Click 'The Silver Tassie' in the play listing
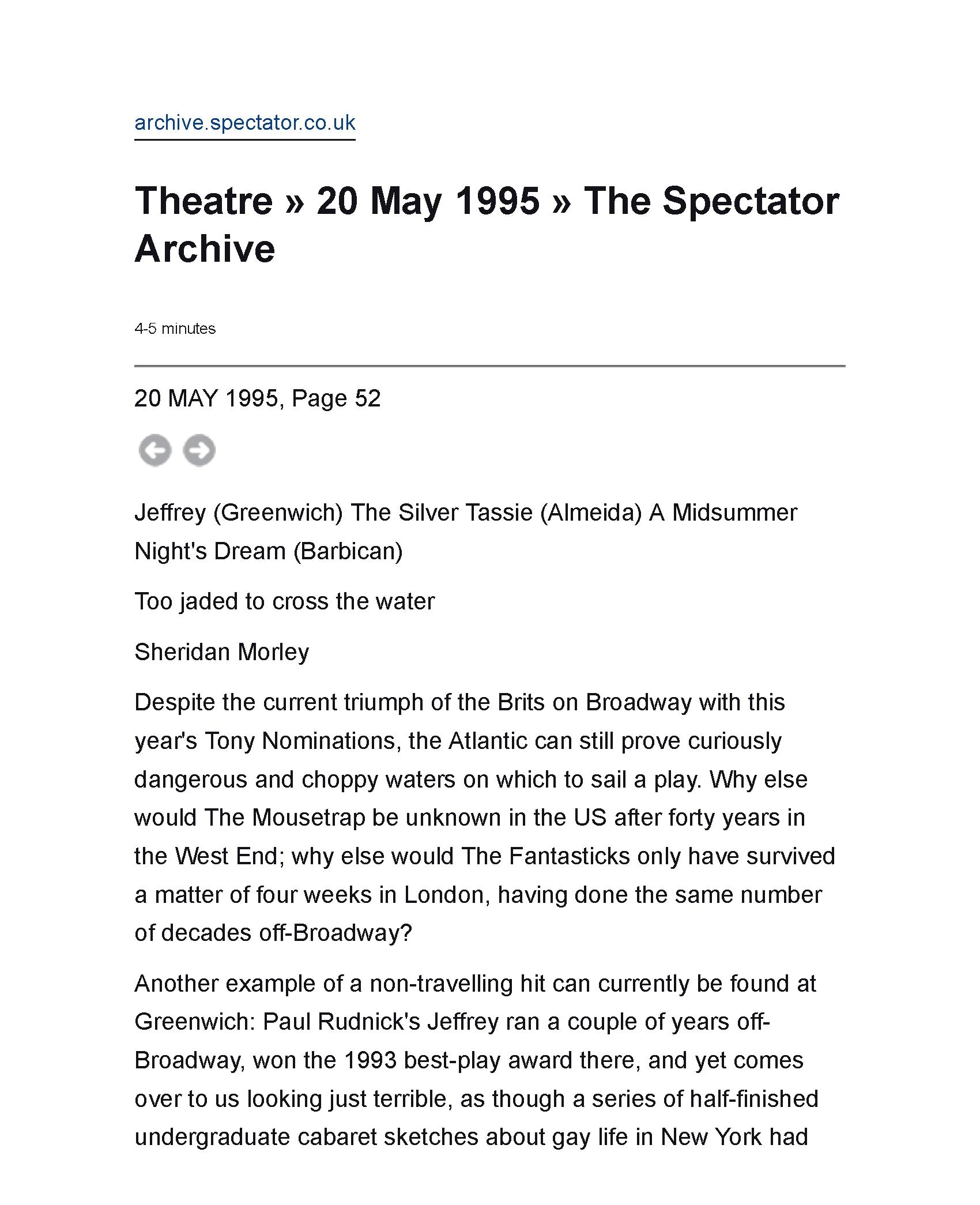Screen dimensions: 980x1205 (x=442, y=513)
